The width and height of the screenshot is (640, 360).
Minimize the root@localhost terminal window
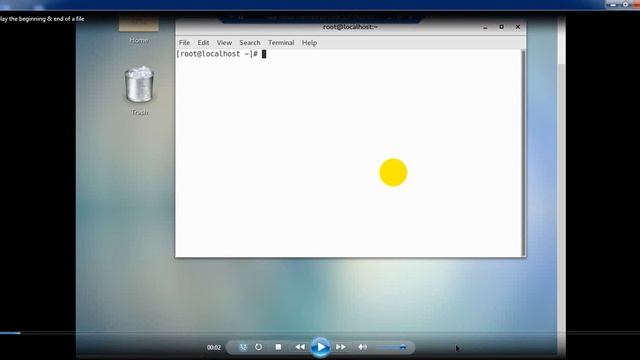coord(485,27)
